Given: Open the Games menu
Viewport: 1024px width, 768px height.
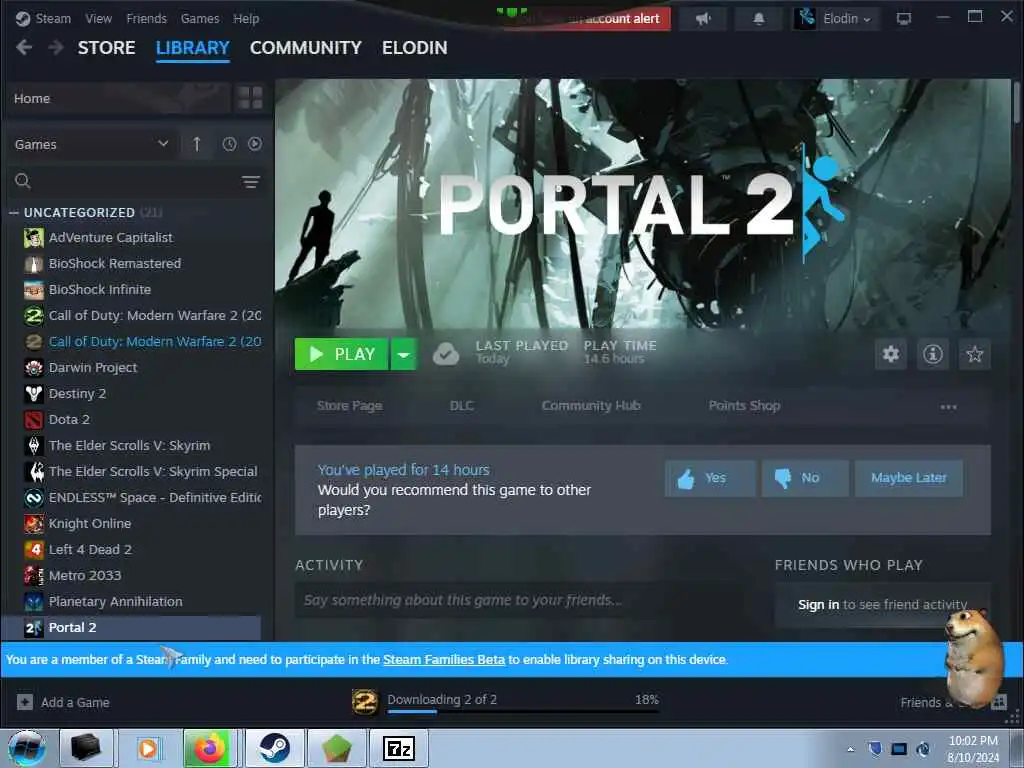Looking at the screenshot, I should tap(200, 18).
